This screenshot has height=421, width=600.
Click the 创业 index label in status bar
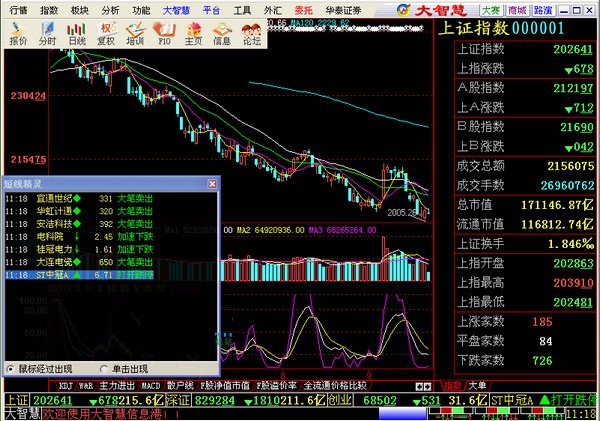coord(340,400)
